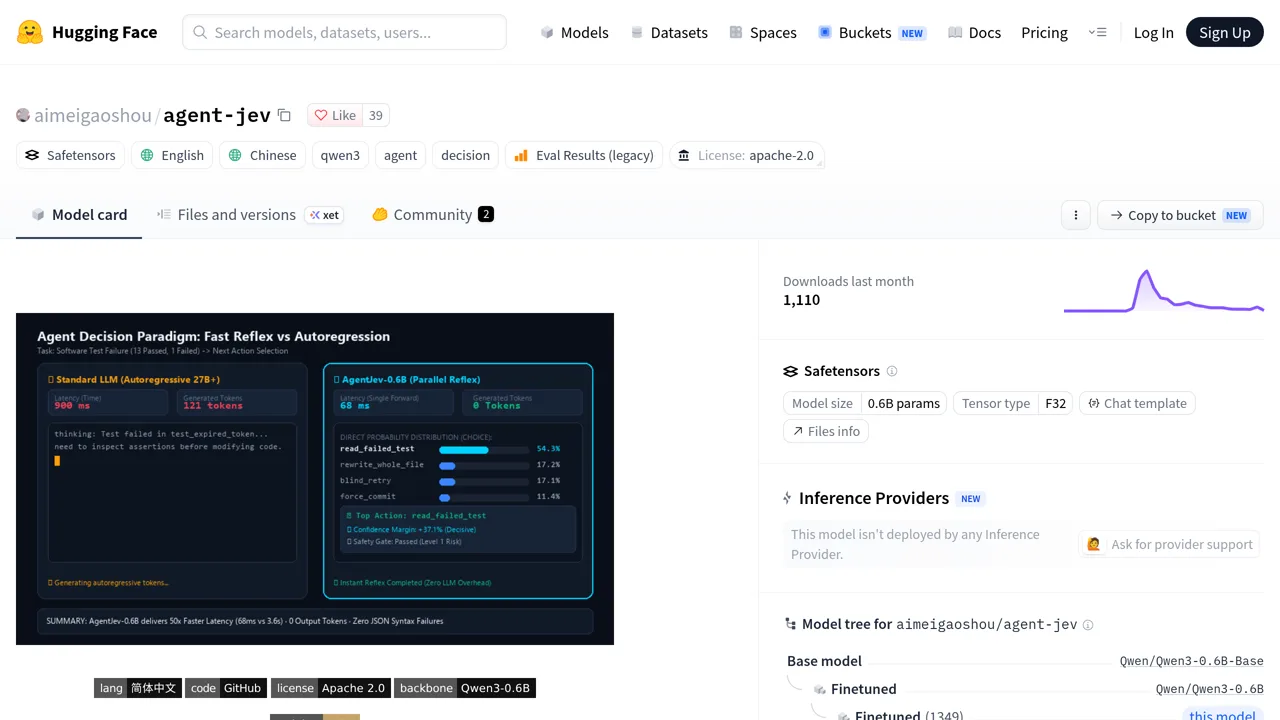The width and height of the screenshot is (1280, 720).
Task: Open the Datasets navigation link
Action: point(669,32)
